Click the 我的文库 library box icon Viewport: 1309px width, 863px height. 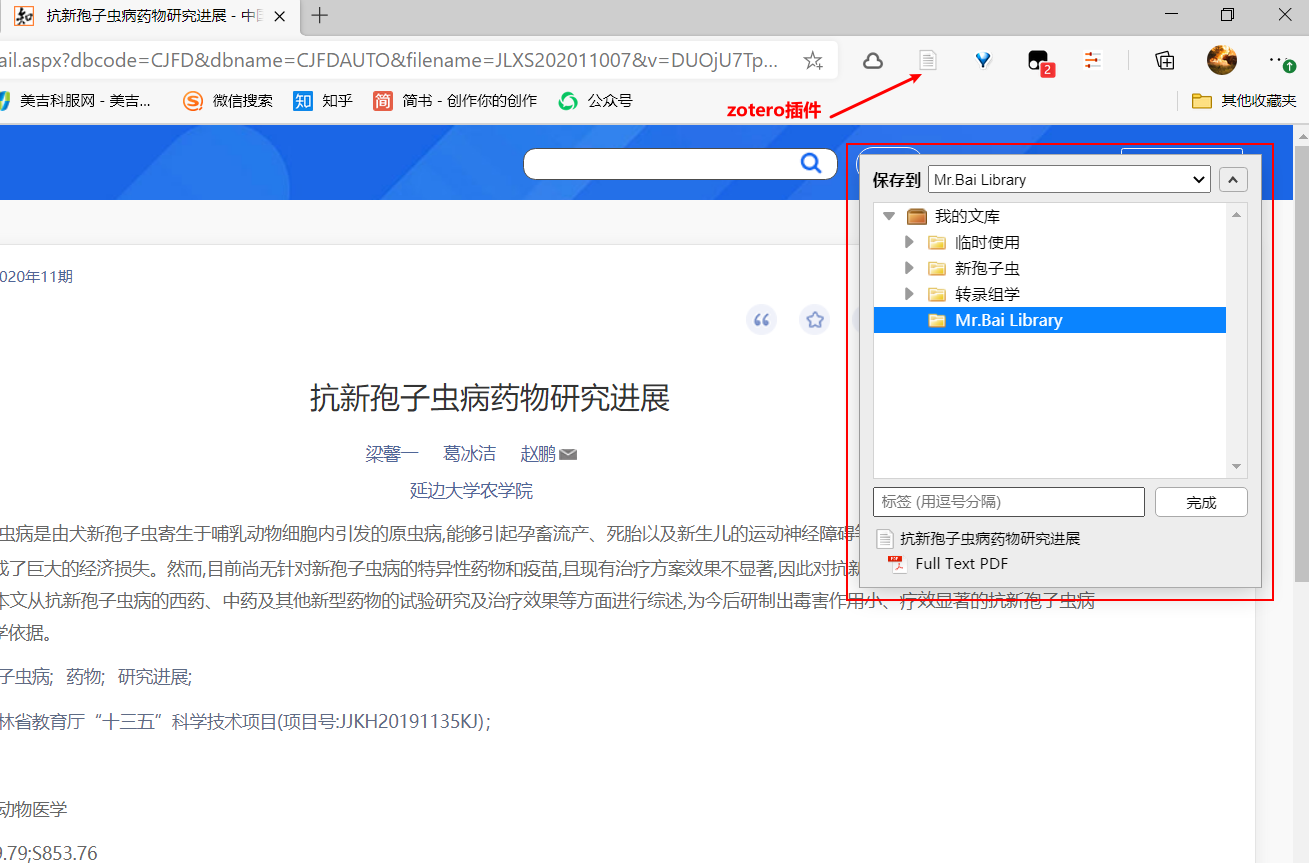[917, 216]
